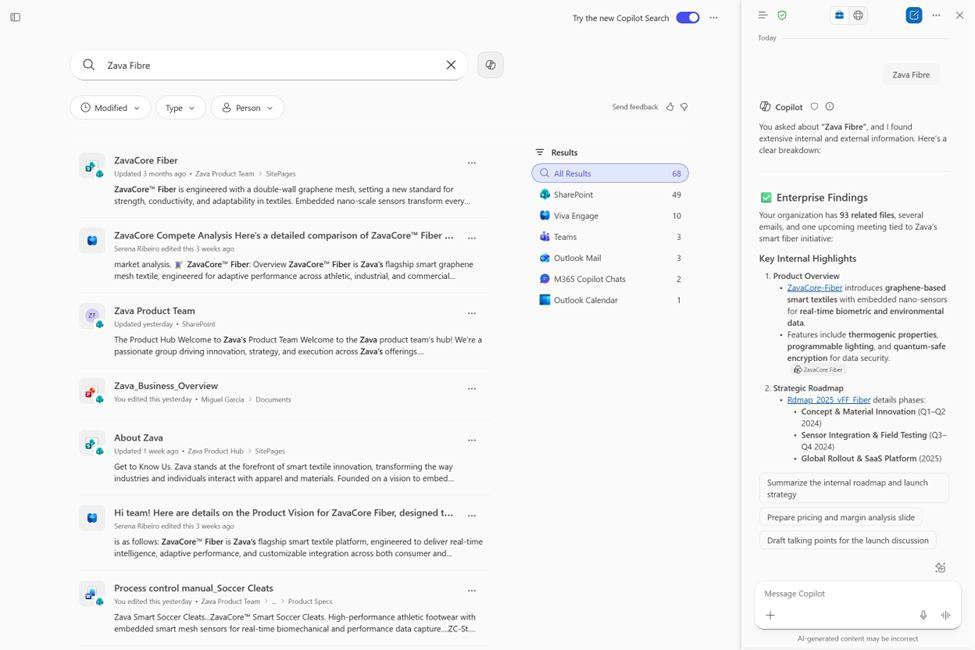Open the Modified filter dropdown
Image resolution: width=975 pixels, height=650 pixels.
click(x=110, y=107)
